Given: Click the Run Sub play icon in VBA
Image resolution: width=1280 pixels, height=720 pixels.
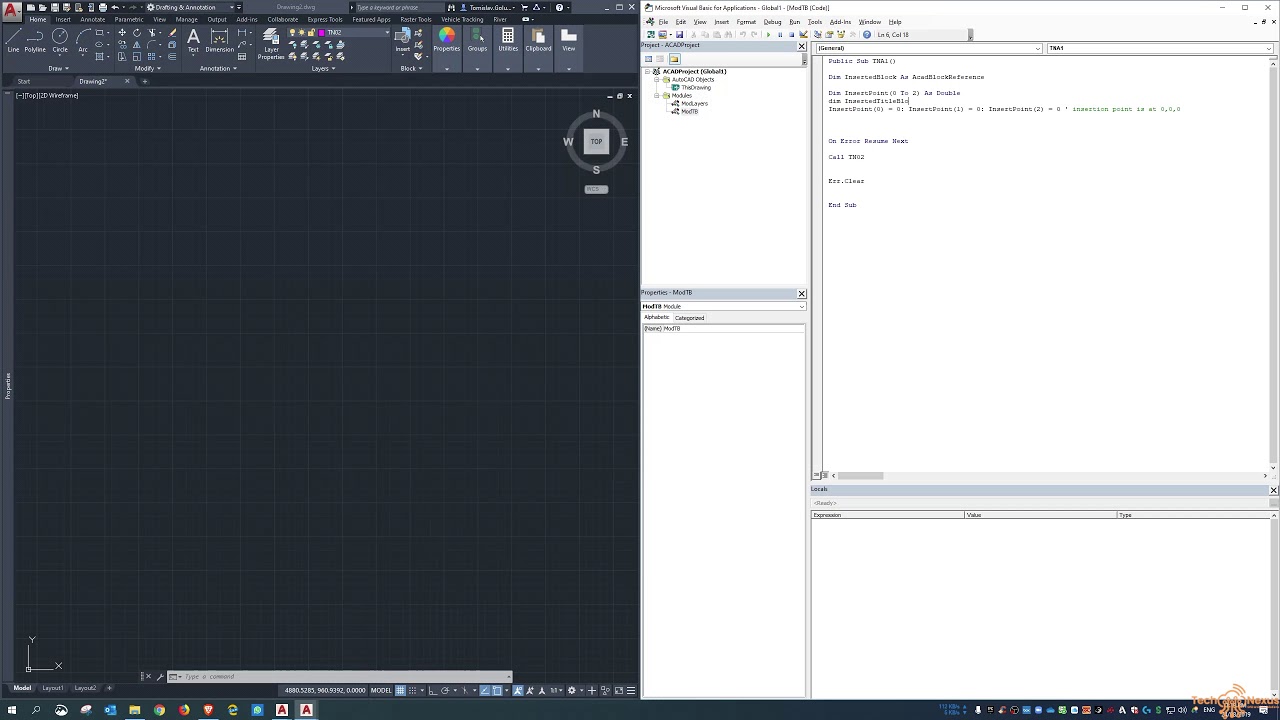Looking at the screenshot, I should tap(768, 35).
